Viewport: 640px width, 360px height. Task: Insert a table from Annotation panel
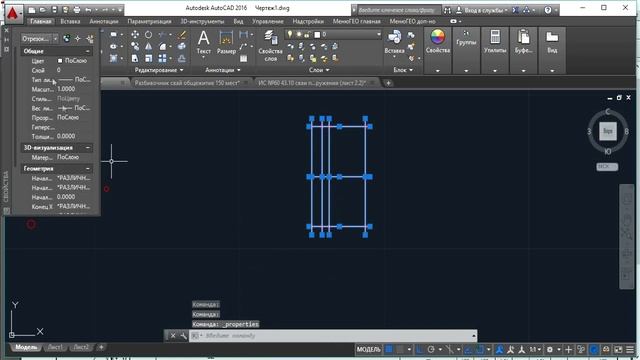pyautogui.click(x=244, y=58)
